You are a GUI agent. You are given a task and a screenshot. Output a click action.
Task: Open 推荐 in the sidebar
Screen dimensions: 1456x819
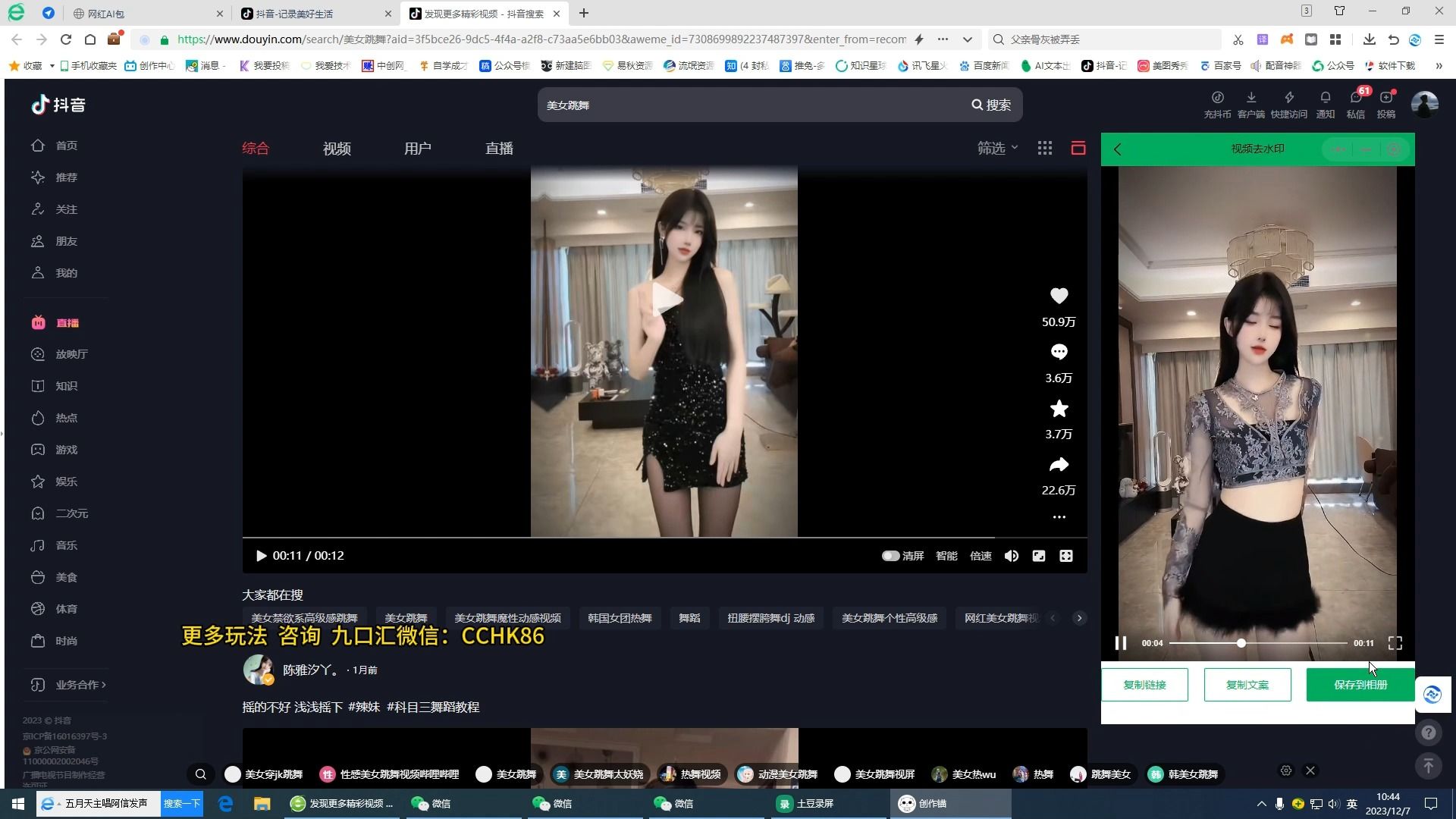click(54, 177)
